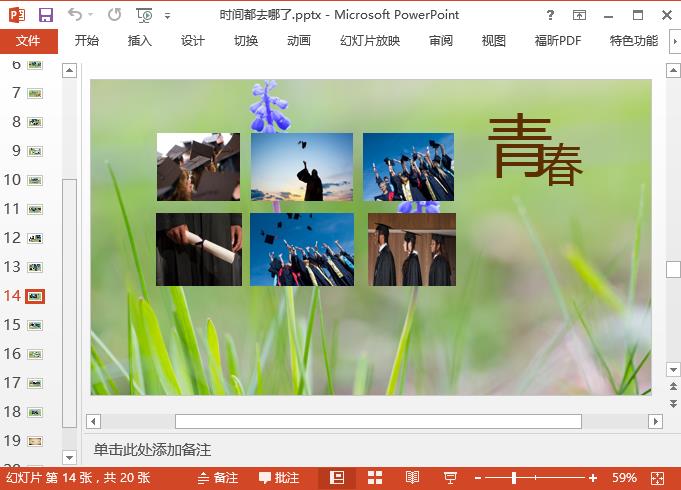The image size is (681, 490).
Task: Open the 插入 ribbon tab
Action: (140, 41)
